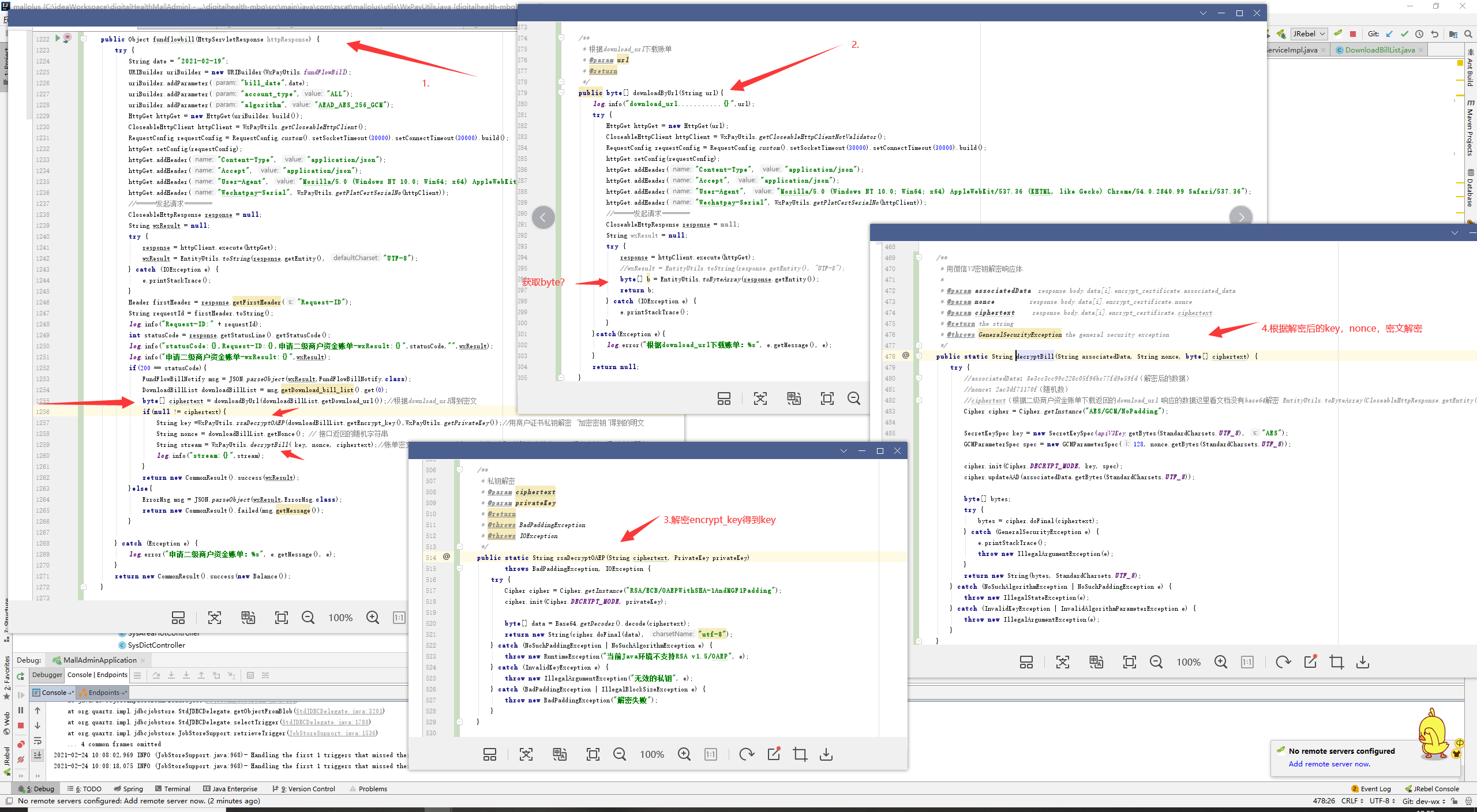Click the red Stop button in the top toolbar
The height and width of the screenshot is (812, 1477).
pos(1353,34)
